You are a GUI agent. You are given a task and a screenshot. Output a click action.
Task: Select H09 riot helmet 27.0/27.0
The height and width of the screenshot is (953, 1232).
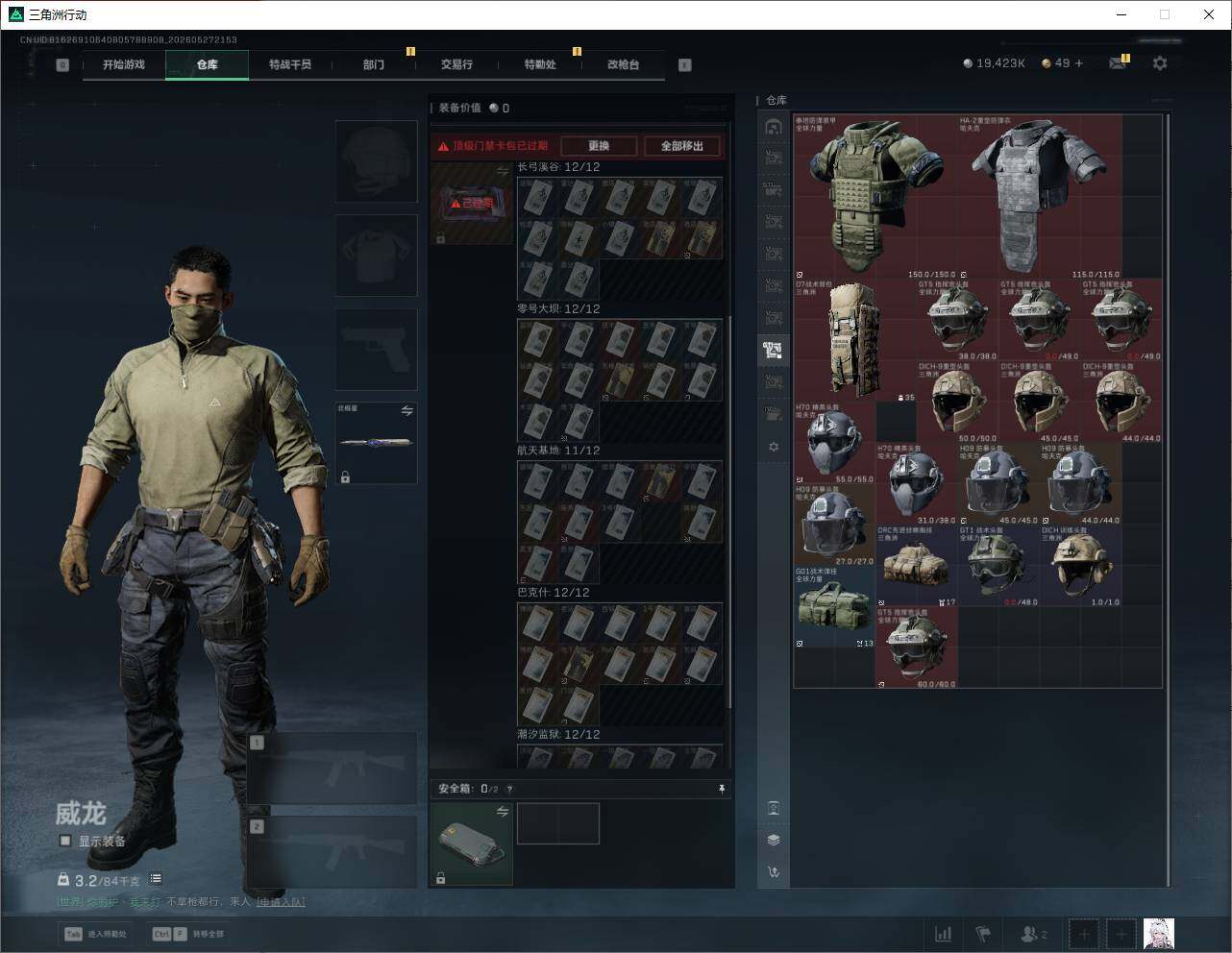point(834,525)
